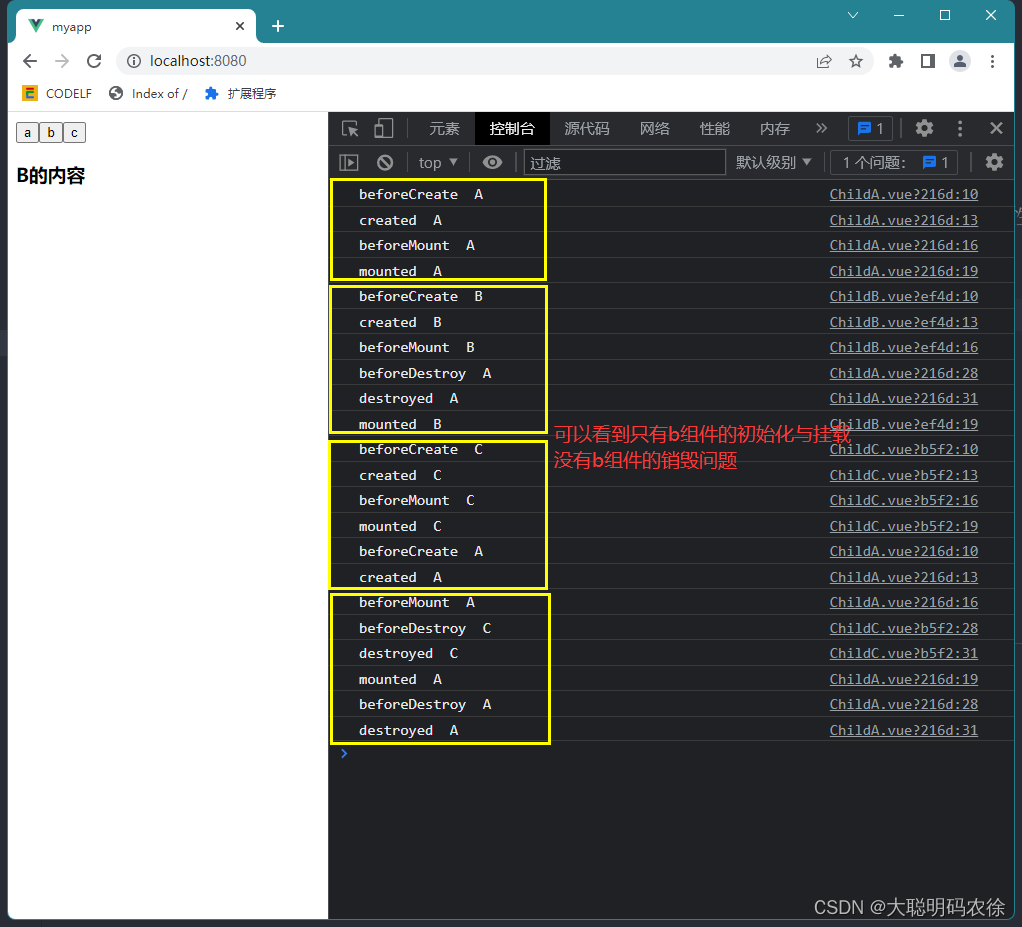Open ChildB.vue?ef4d:19 source link

[903, 423]
